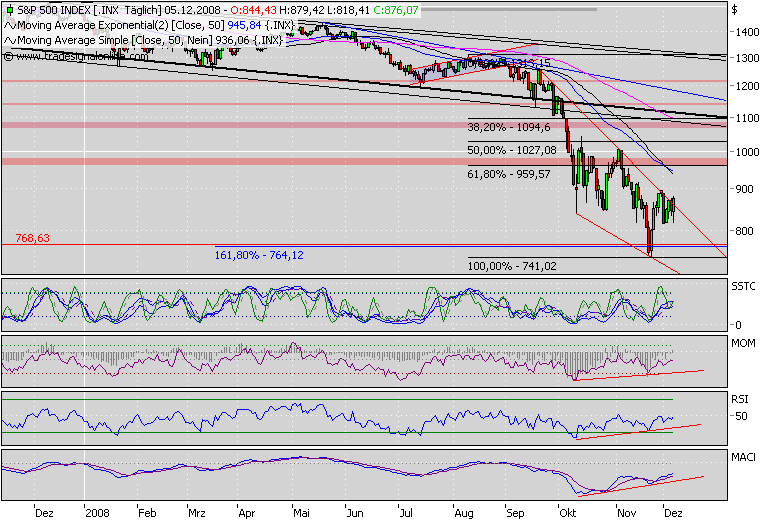Click the 1000 price axis label
Viewport: 769px width, 520px height.
(x=747, y=152)
